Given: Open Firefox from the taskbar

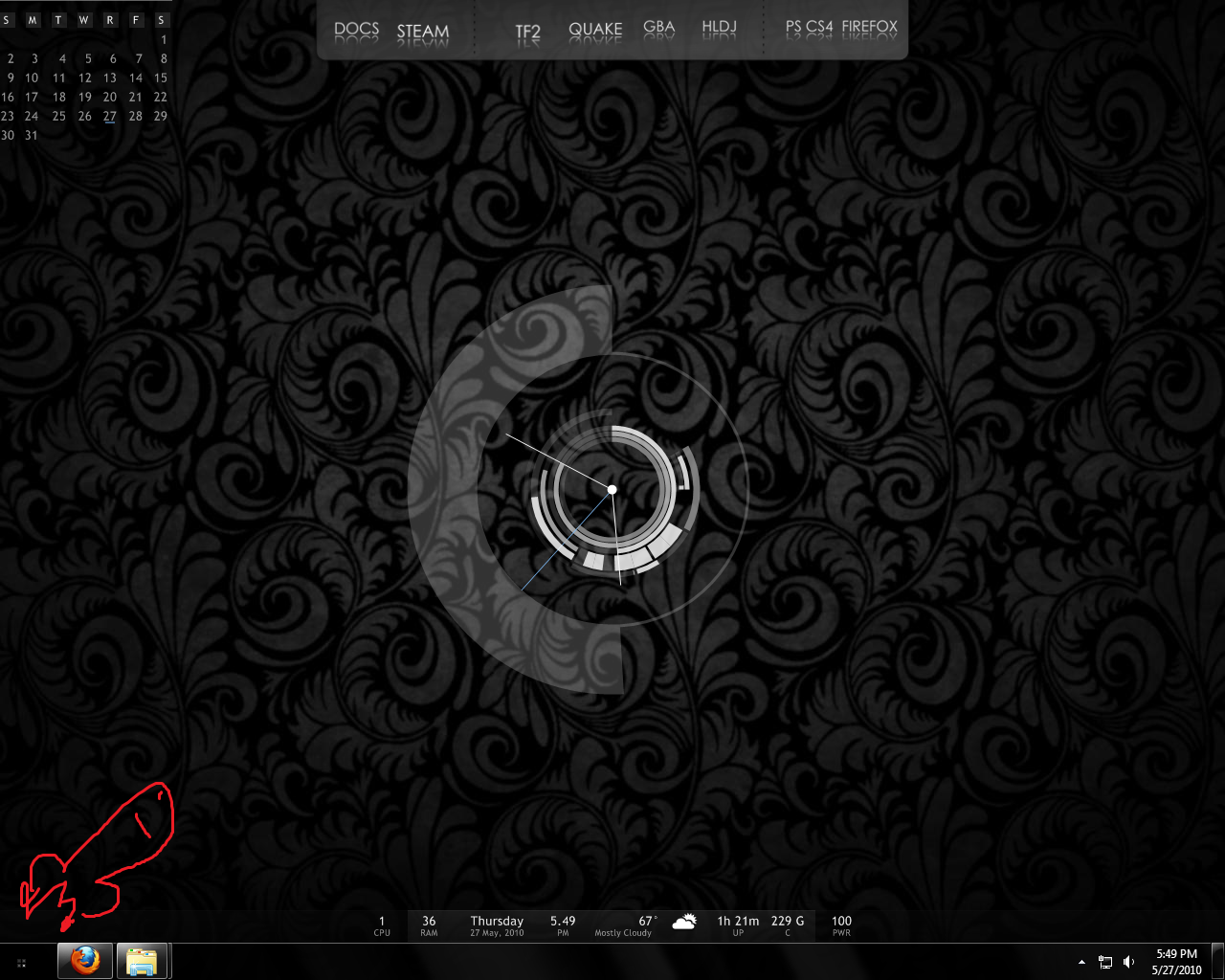Looking at the screenshot, I should coord(85,961).
